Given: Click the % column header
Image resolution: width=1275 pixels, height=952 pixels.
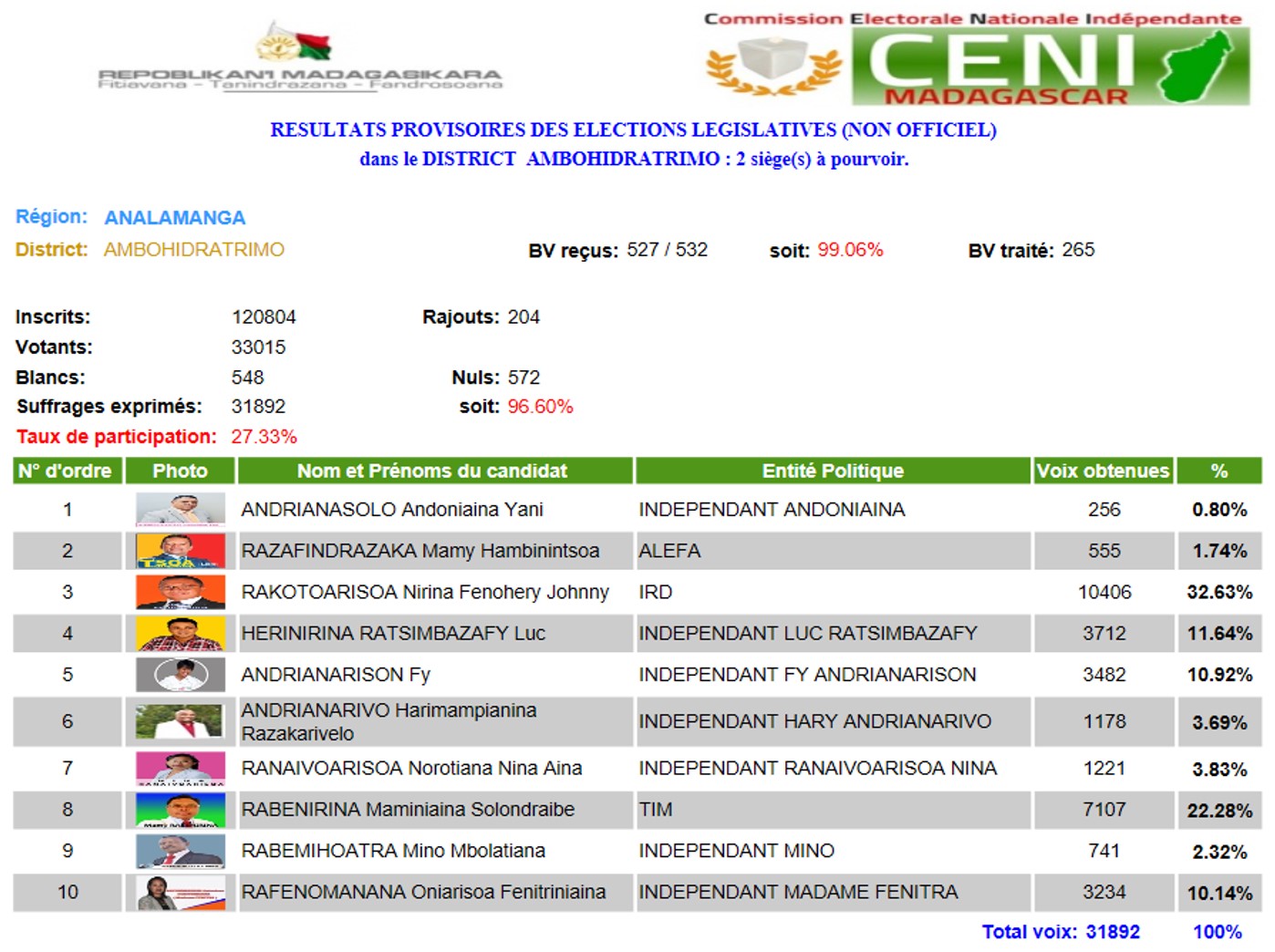Looking at the screenshot, I should click(1219, 471).
